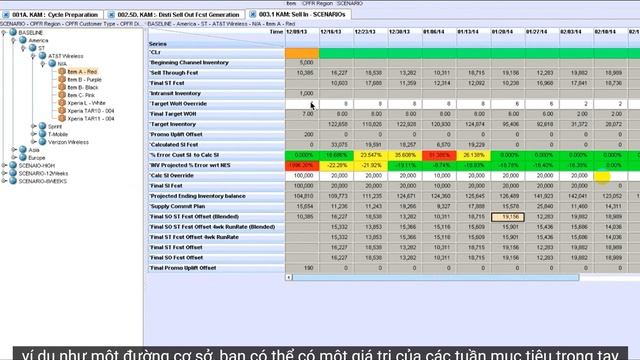Edit Target WoH Override cell under 12/16/13

click(336, 104)
